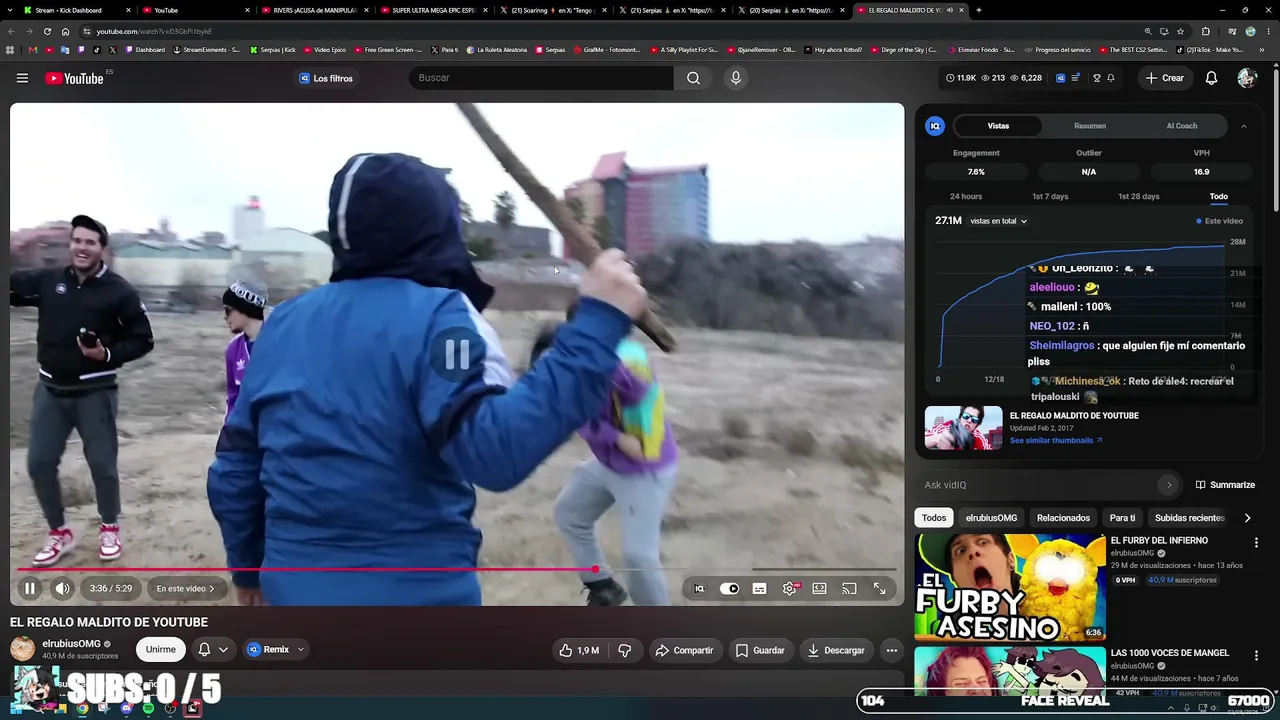Screen dimensions: 1280x720
Task: Open the vidIQ trophy icon
Action: [x=1096, y=78]
